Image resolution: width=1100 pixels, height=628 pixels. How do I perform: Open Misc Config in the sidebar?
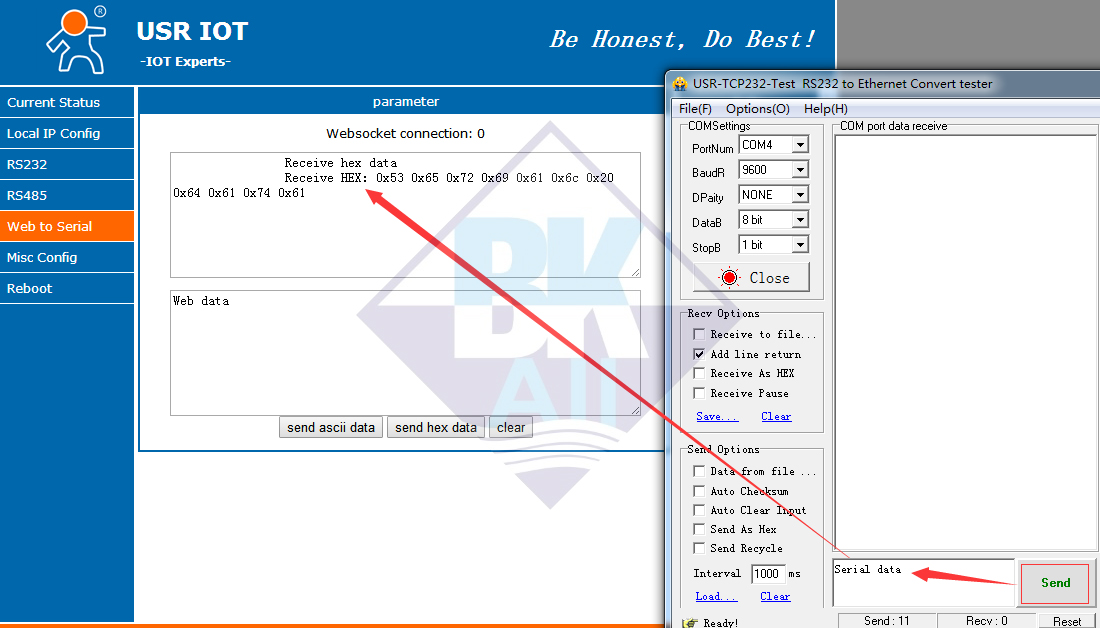[x=67, y=257]
